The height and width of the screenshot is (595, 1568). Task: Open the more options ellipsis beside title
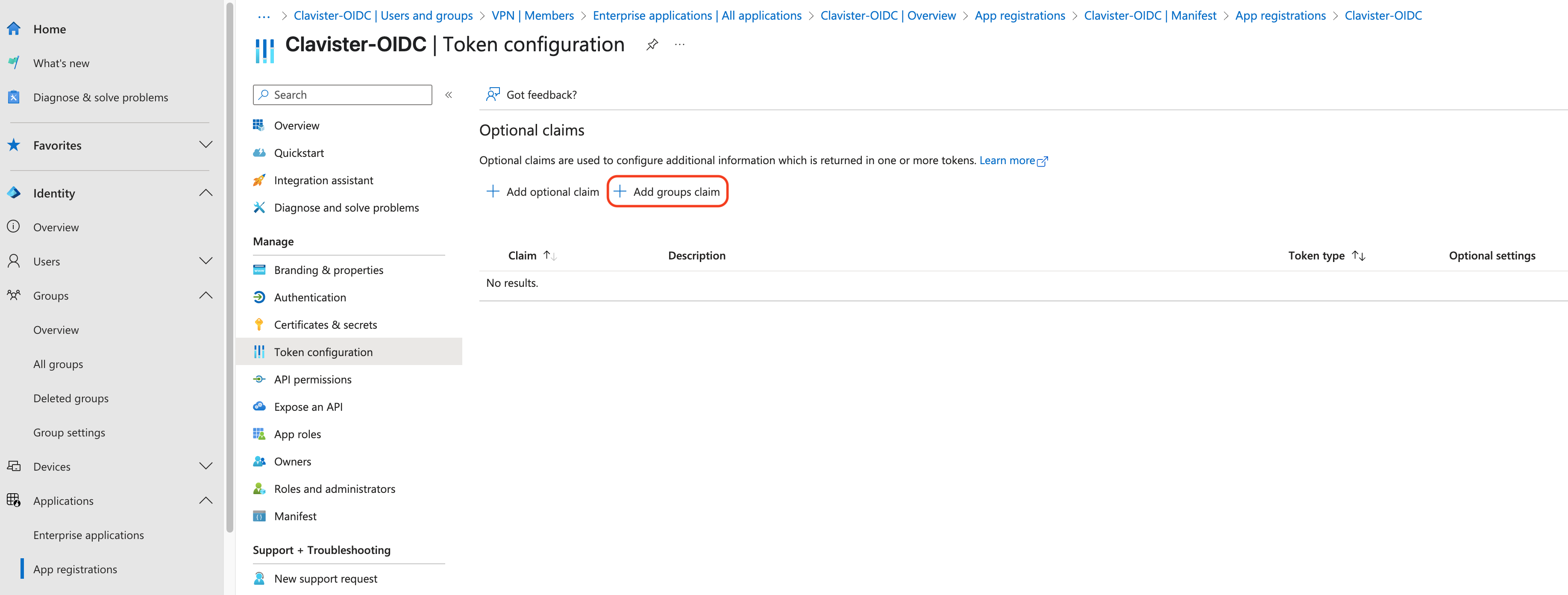(x=680, y=44)
